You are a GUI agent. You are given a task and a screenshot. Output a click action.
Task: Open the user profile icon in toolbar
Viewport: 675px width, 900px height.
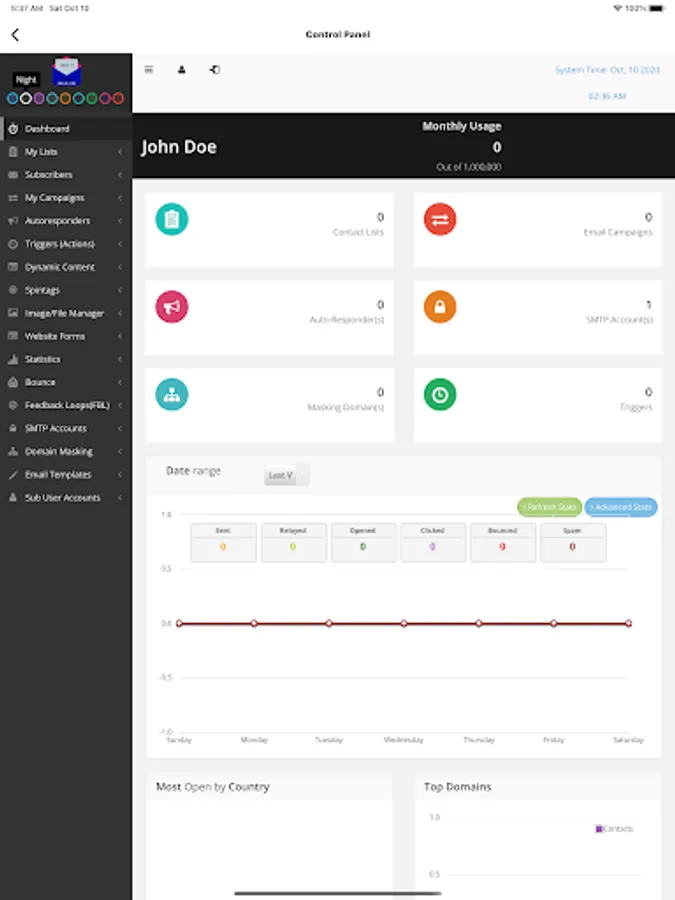pyautogui.click(x=181, y=69)
